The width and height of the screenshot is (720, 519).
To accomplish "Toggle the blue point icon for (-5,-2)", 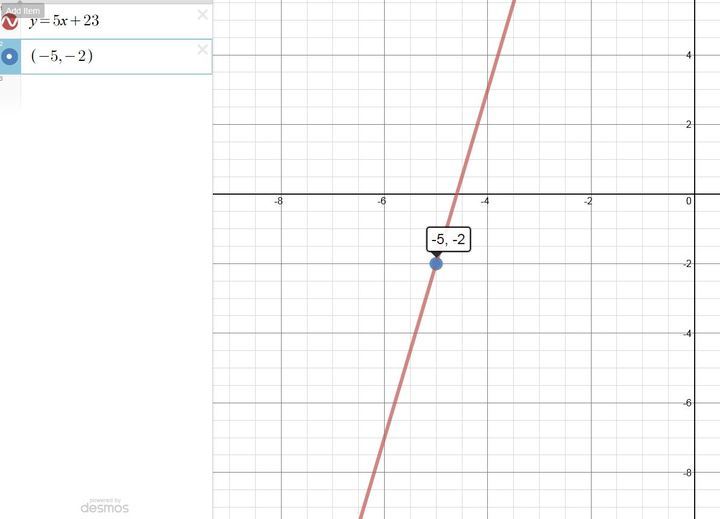I will point(10,57).
